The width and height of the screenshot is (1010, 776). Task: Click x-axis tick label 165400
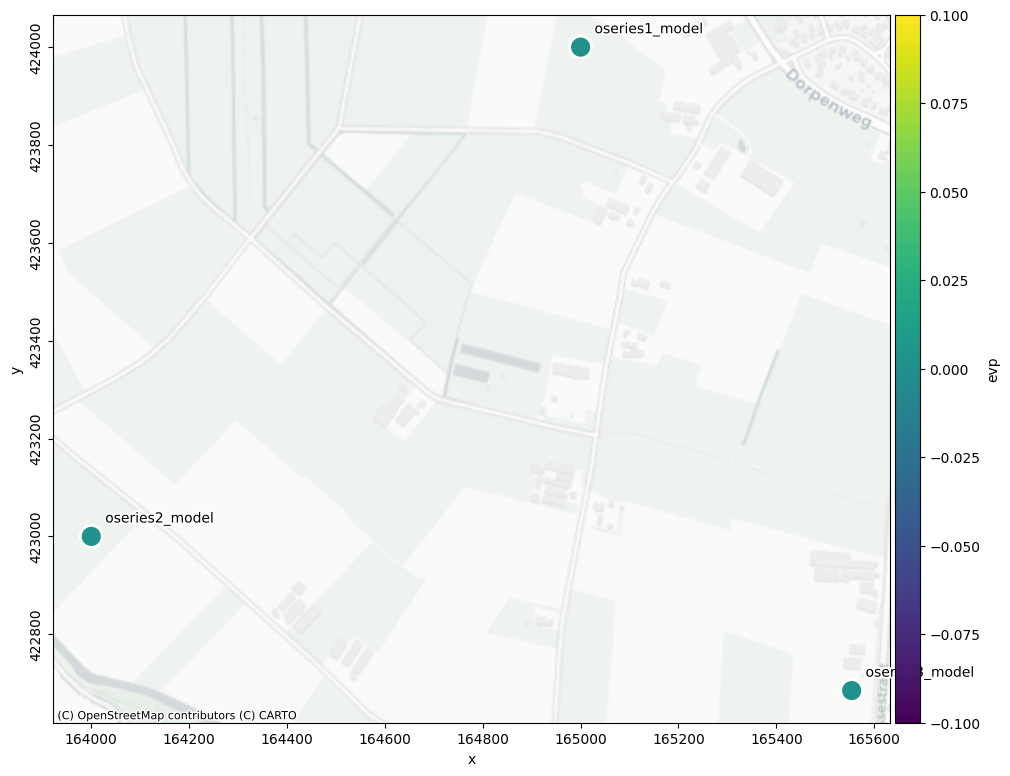point(776,739)
